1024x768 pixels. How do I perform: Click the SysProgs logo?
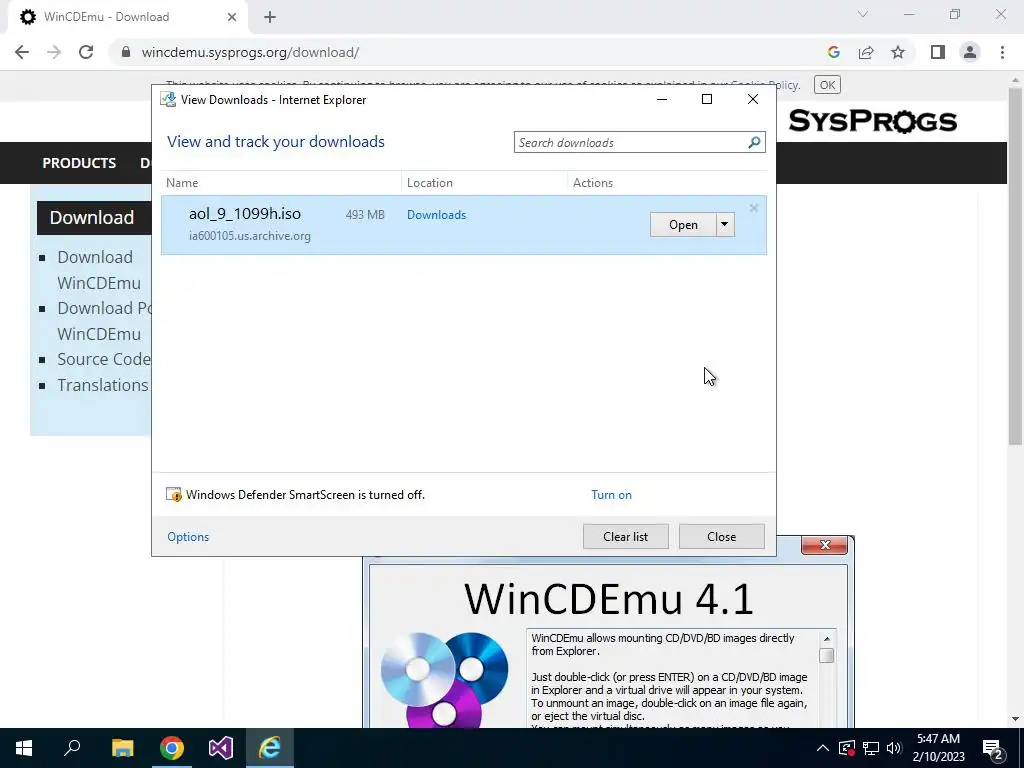click(872, 121)
